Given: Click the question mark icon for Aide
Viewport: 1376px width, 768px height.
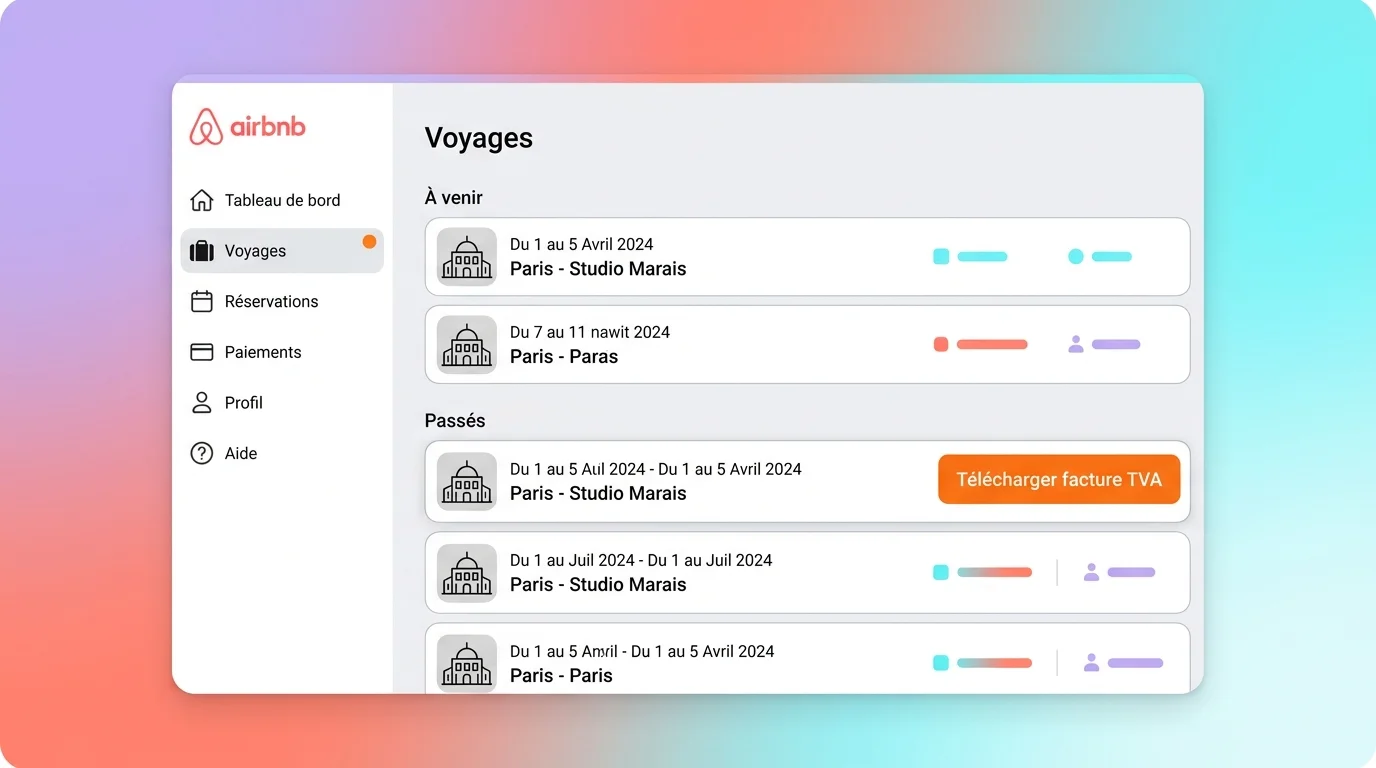Looking at the screenshot, I should 201,453.
